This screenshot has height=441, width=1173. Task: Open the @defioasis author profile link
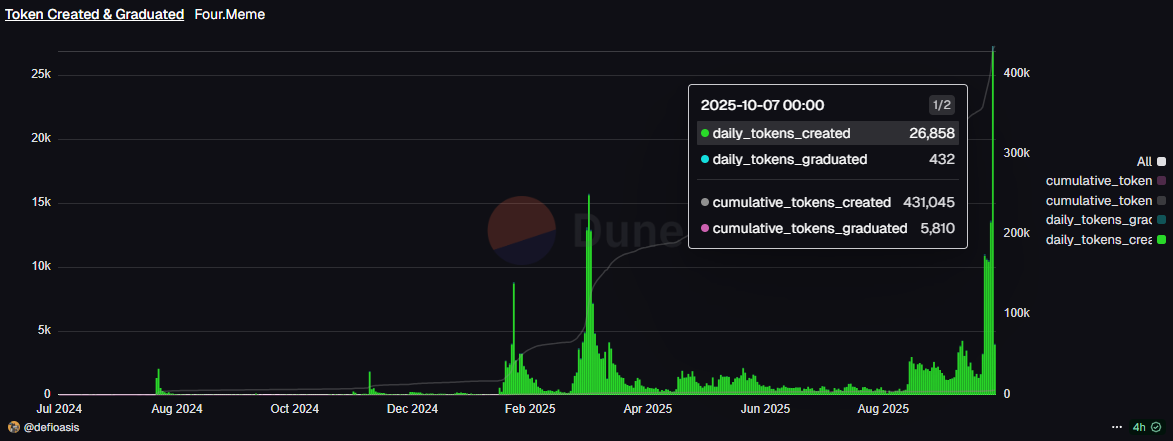click(x=50, y=427)
